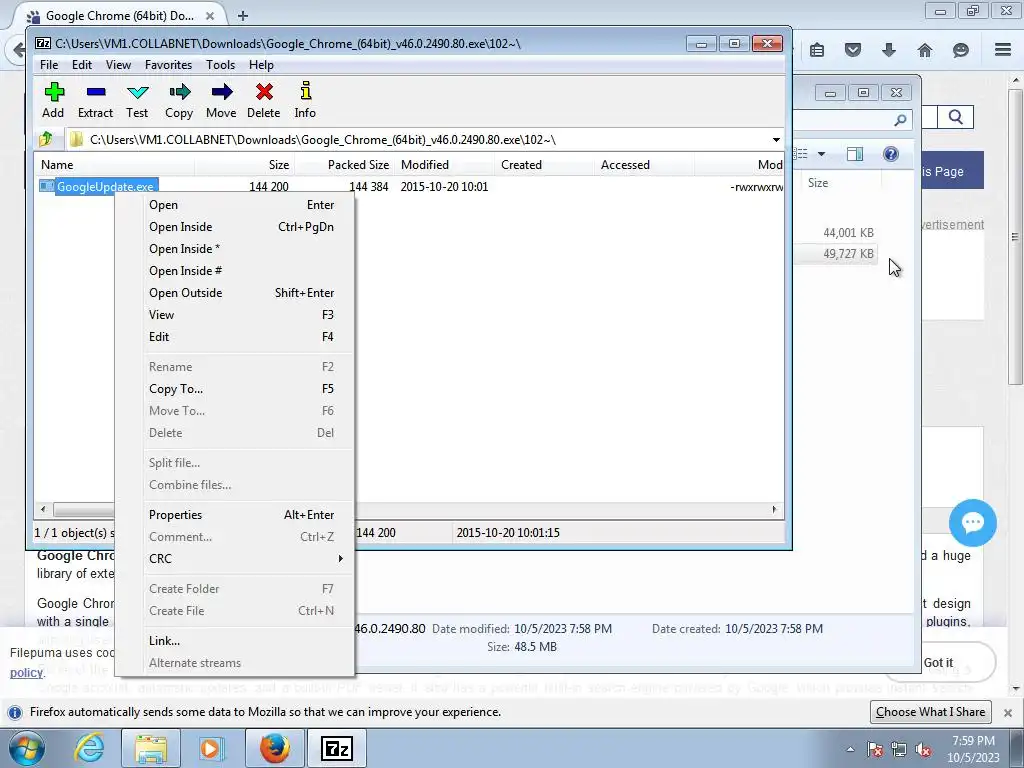Choose Open from the context menu
Screen dimensions: 1024x768
(x=234, y=204)
